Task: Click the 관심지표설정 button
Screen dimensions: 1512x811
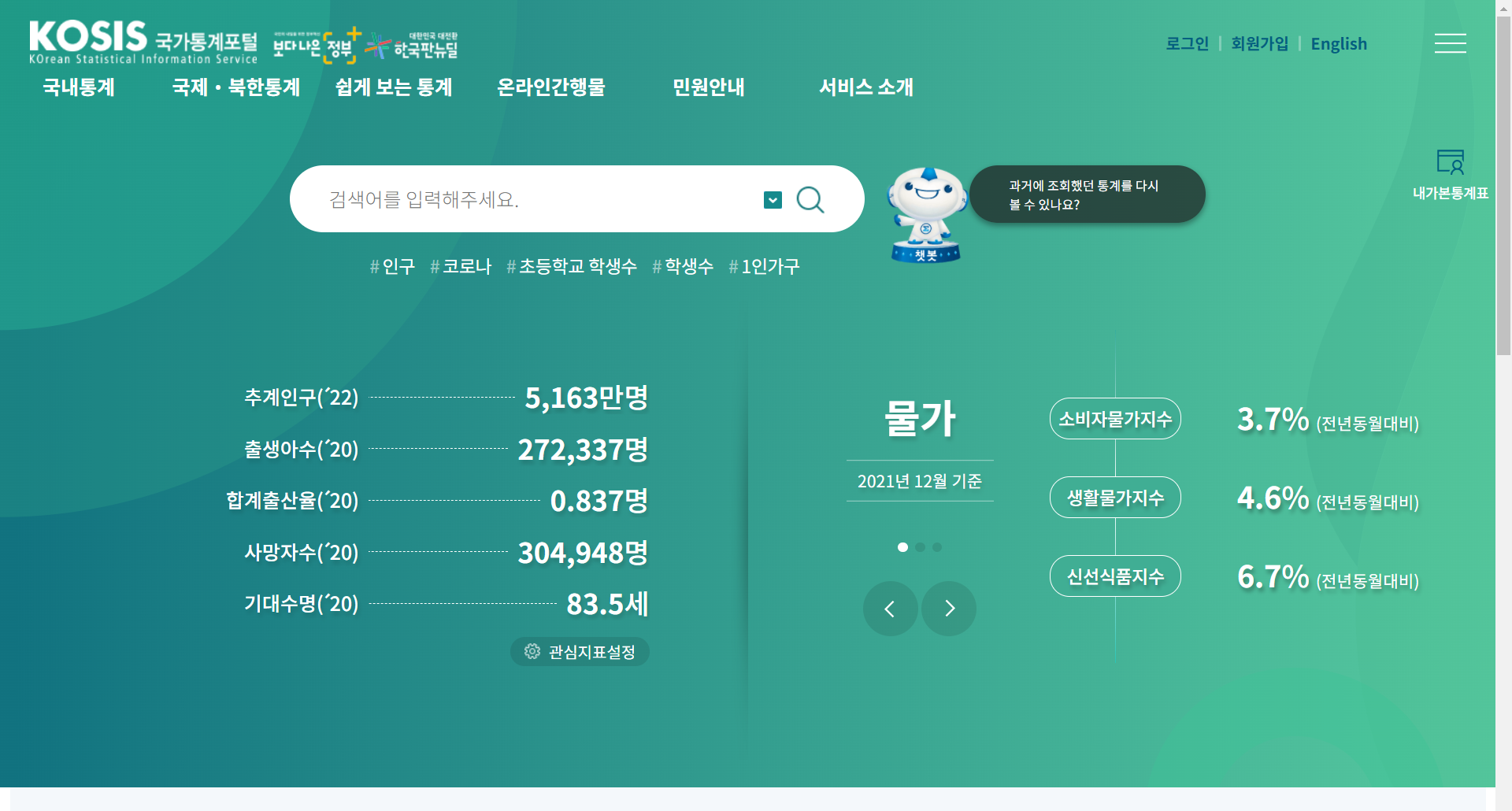Action: 580,652
